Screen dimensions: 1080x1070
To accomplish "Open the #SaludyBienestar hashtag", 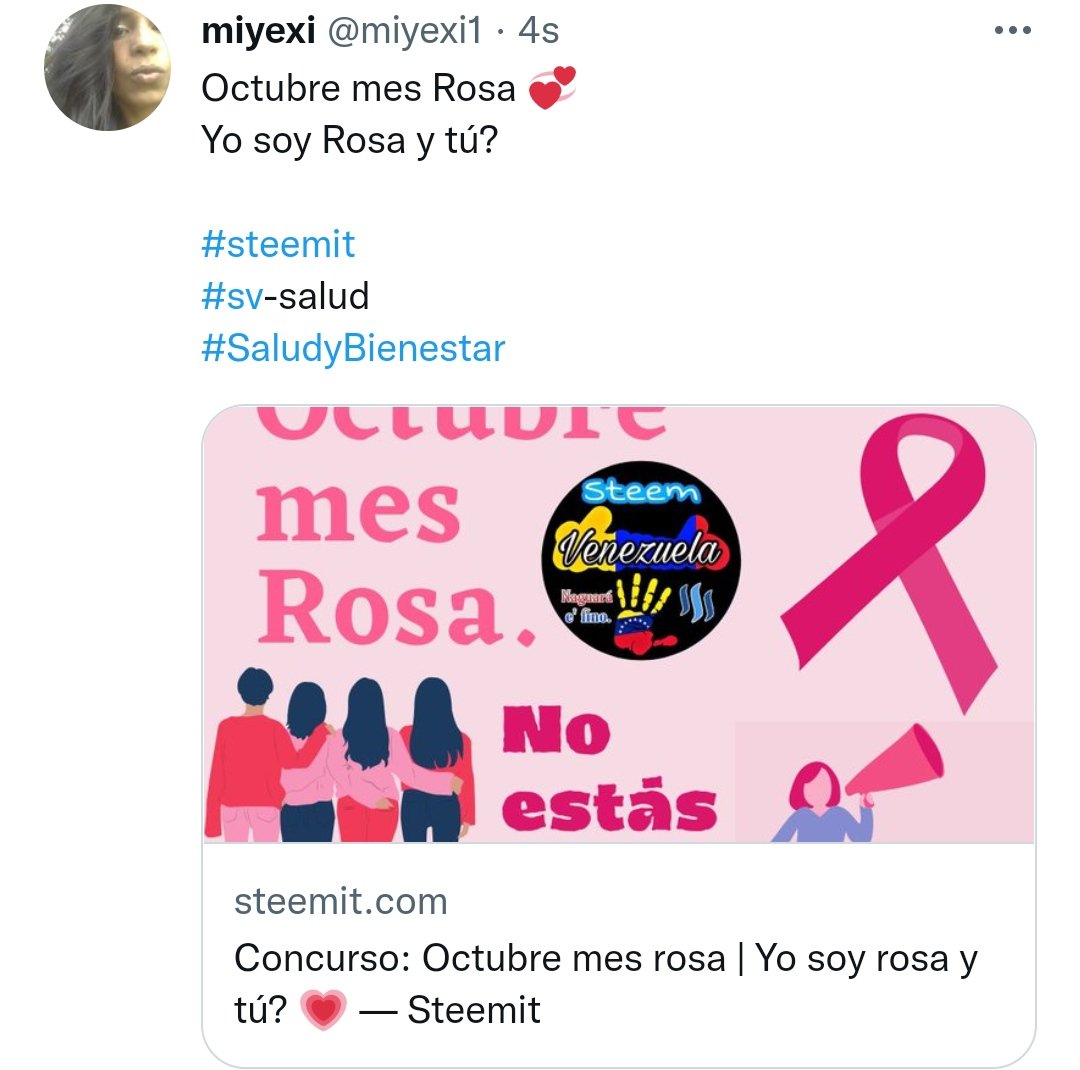I will (x=353, y=349).
